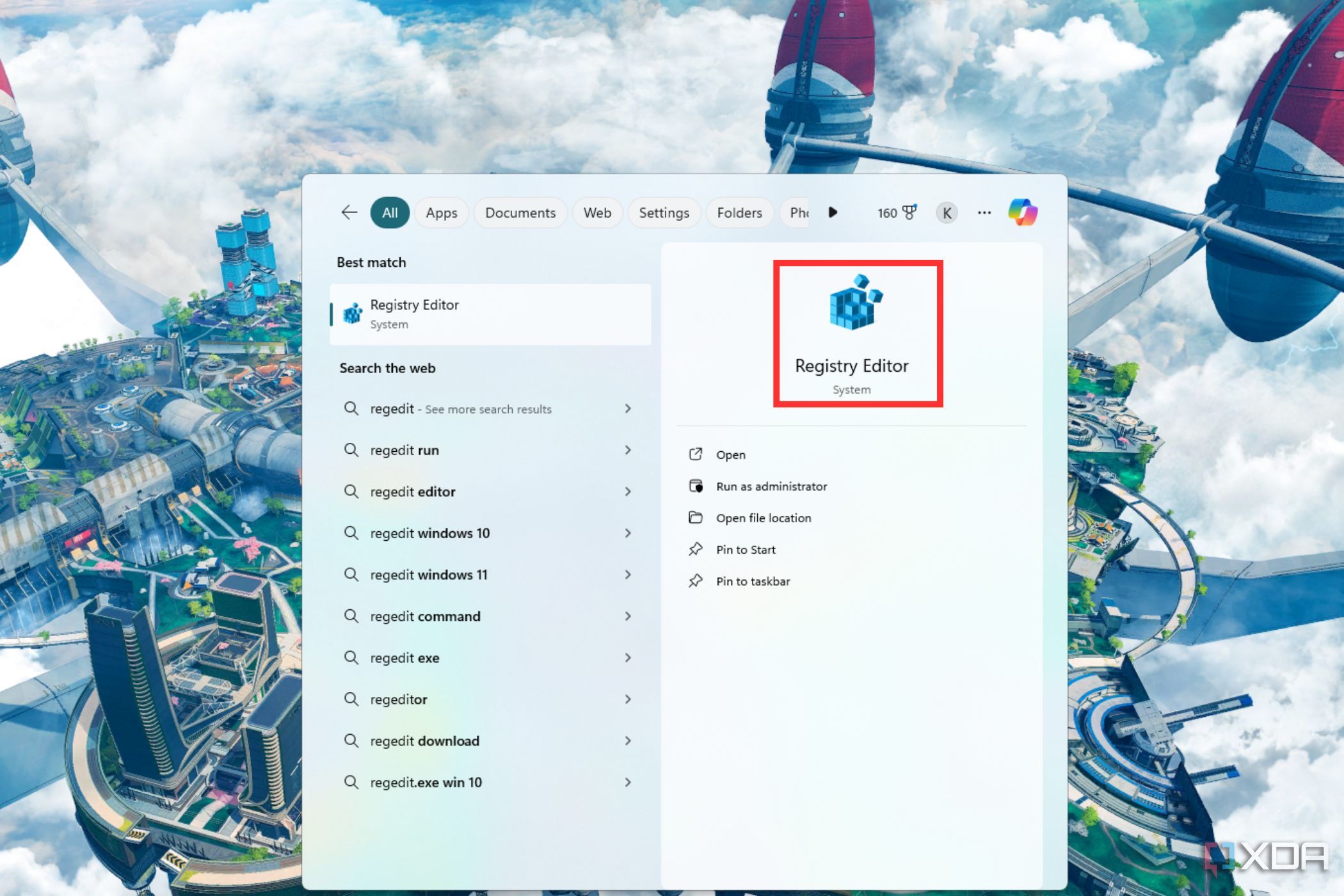
Task: Select the Folders filter tab
Action: (740, 213)
